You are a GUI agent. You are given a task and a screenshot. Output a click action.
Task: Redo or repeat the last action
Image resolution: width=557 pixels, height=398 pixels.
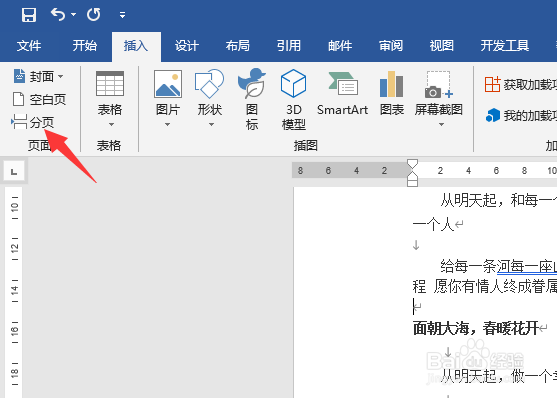tap(93, 15)
